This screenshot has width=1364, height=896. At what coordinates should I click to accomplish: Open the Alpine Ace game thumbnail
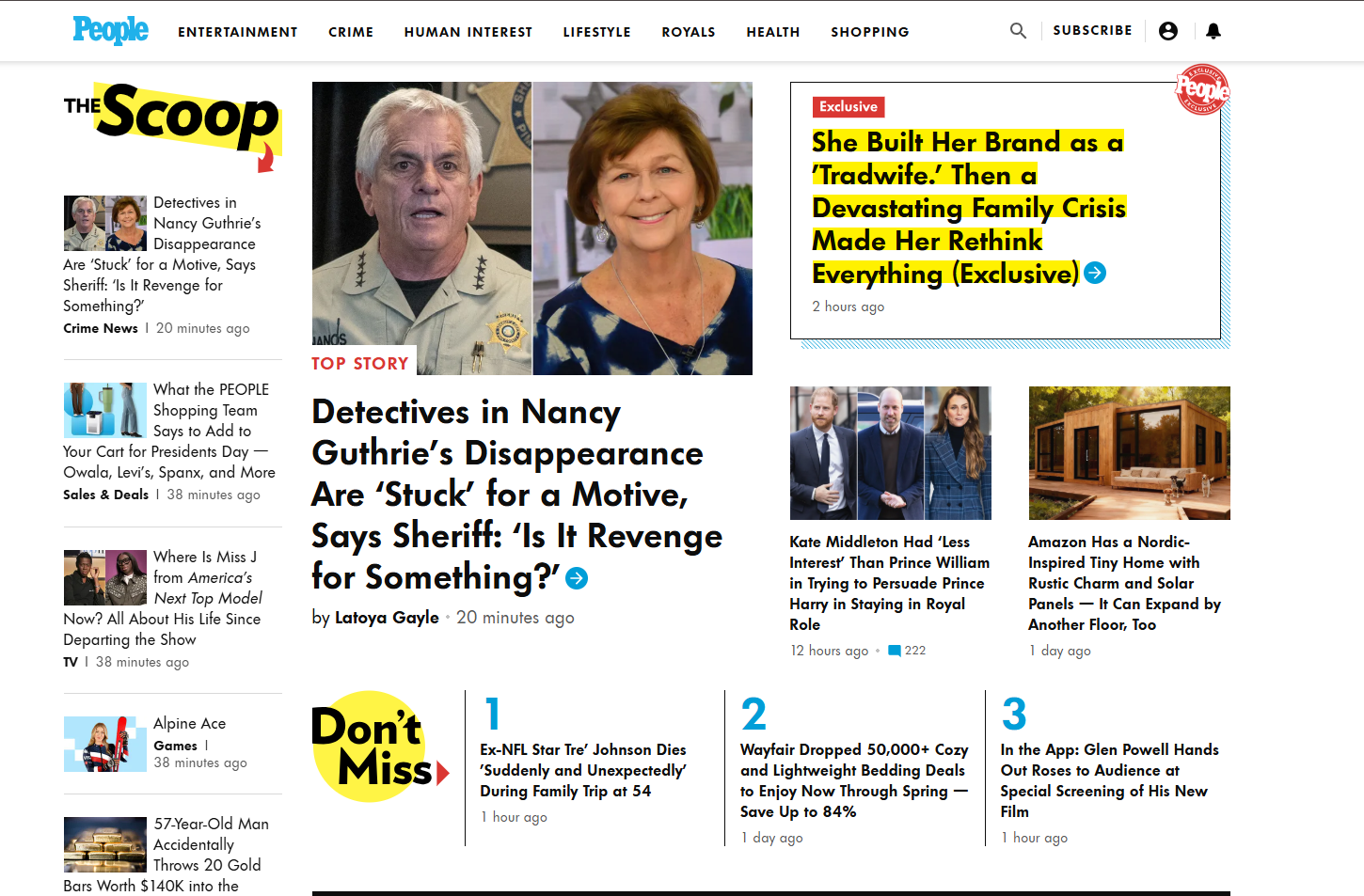(x=104, y=743)
